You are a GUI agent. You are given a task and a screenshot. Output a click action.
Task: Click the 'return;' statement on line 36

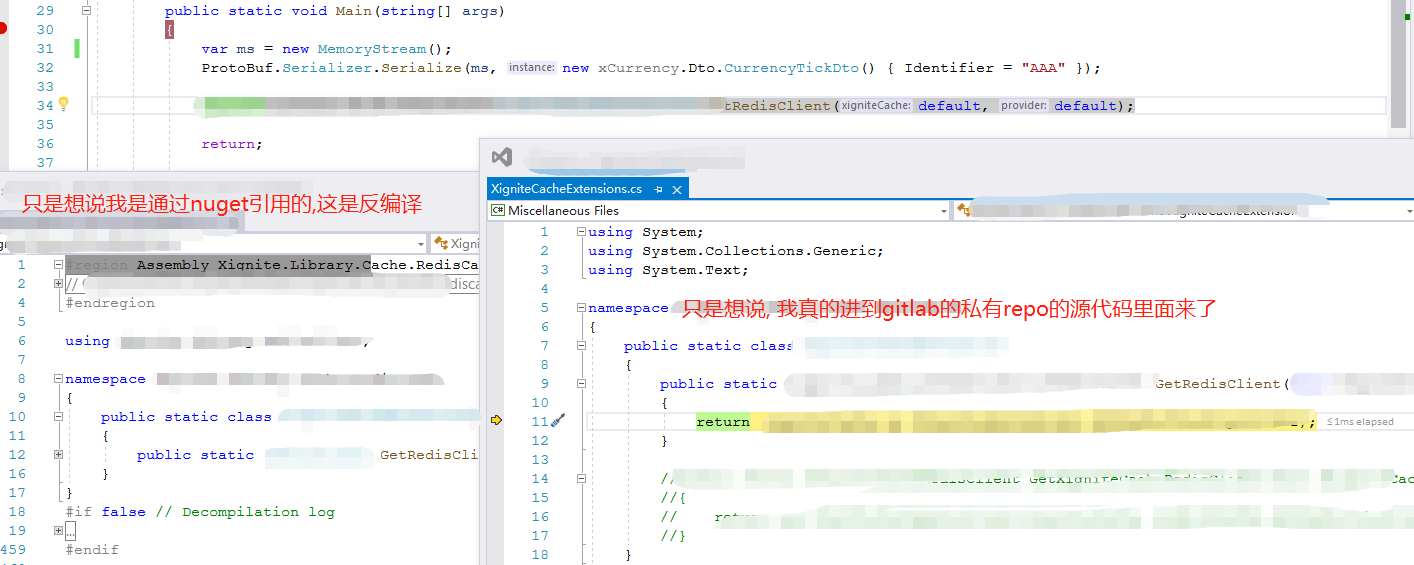[x=232, y=144]
